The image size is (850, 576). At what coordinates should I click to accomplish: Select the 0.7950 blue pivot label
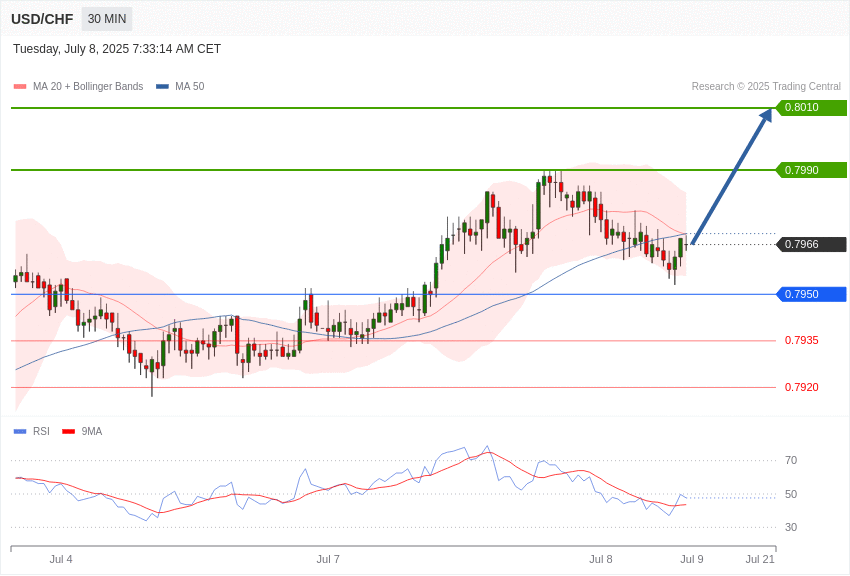(x=812, y=294)
